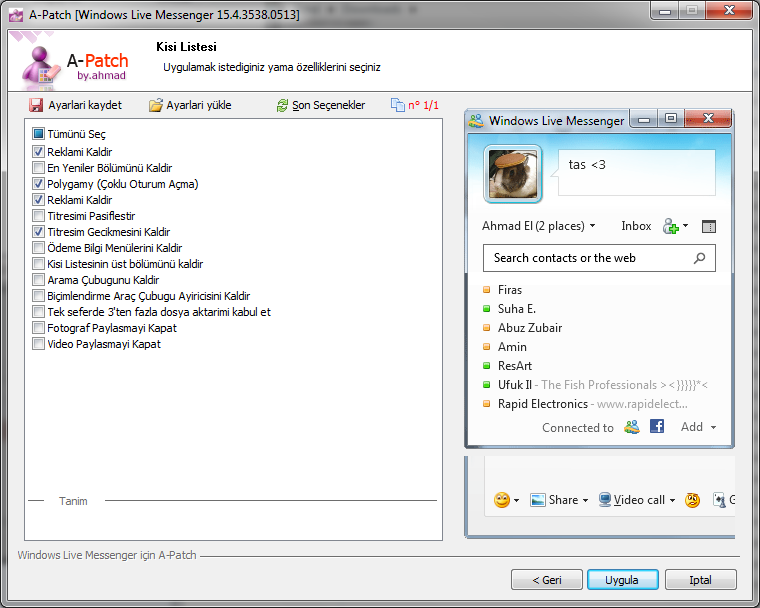Viewport: 760px width, 608px height.
Task: Enable the Titresimi Pasiflestir checkbox
Action: (39, 216)
